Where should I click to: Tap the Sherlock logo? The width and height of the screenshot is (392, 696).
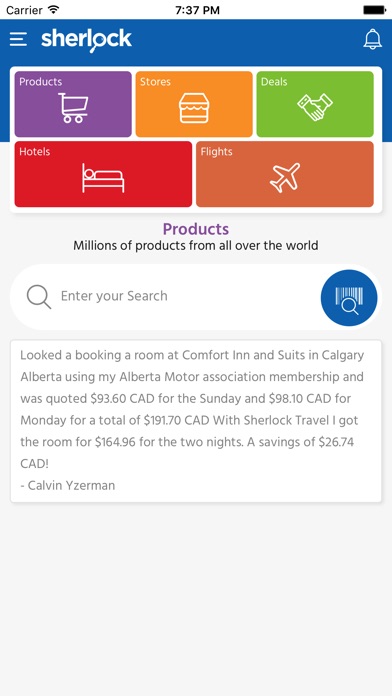click(87, 40)
